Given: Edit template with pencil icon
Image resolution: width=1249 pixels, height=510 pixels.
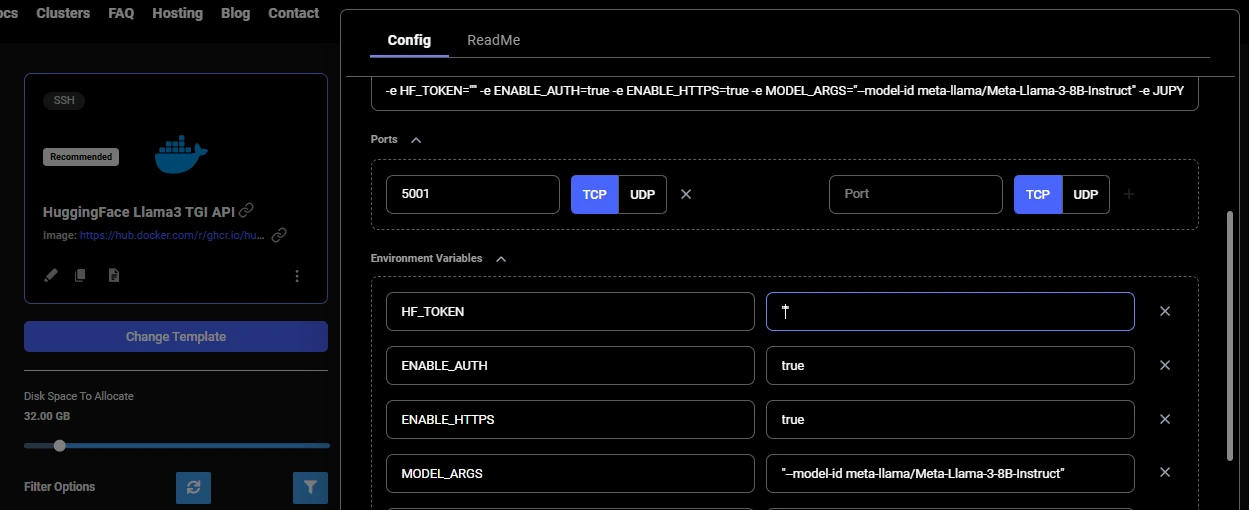Looking at the screenshot, I should (51, 275).
